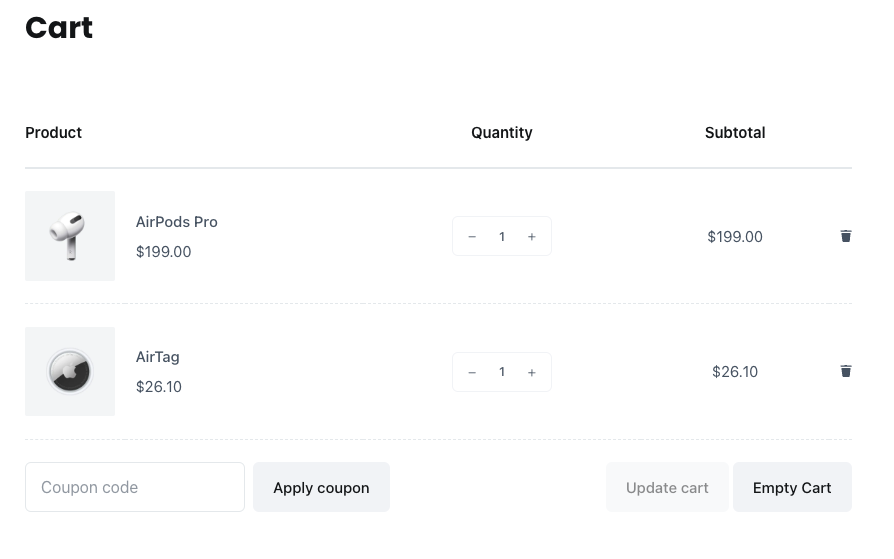Open AirTag product thumbnail
Viewport: 894px width, 559px height.
click(x=70, y=371)
